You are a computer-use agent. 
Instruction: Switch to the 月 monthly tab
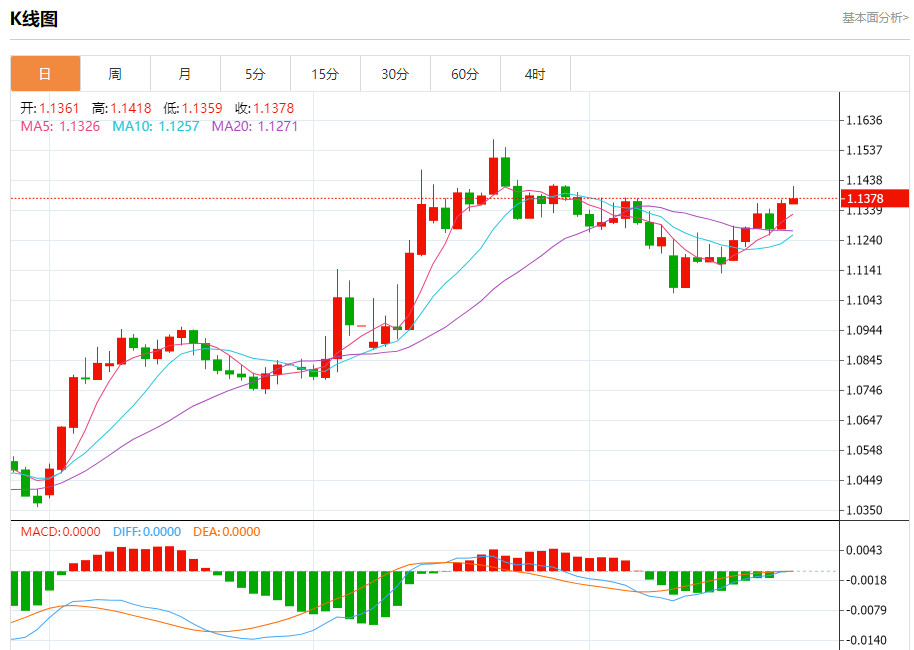tap(185, 74)
